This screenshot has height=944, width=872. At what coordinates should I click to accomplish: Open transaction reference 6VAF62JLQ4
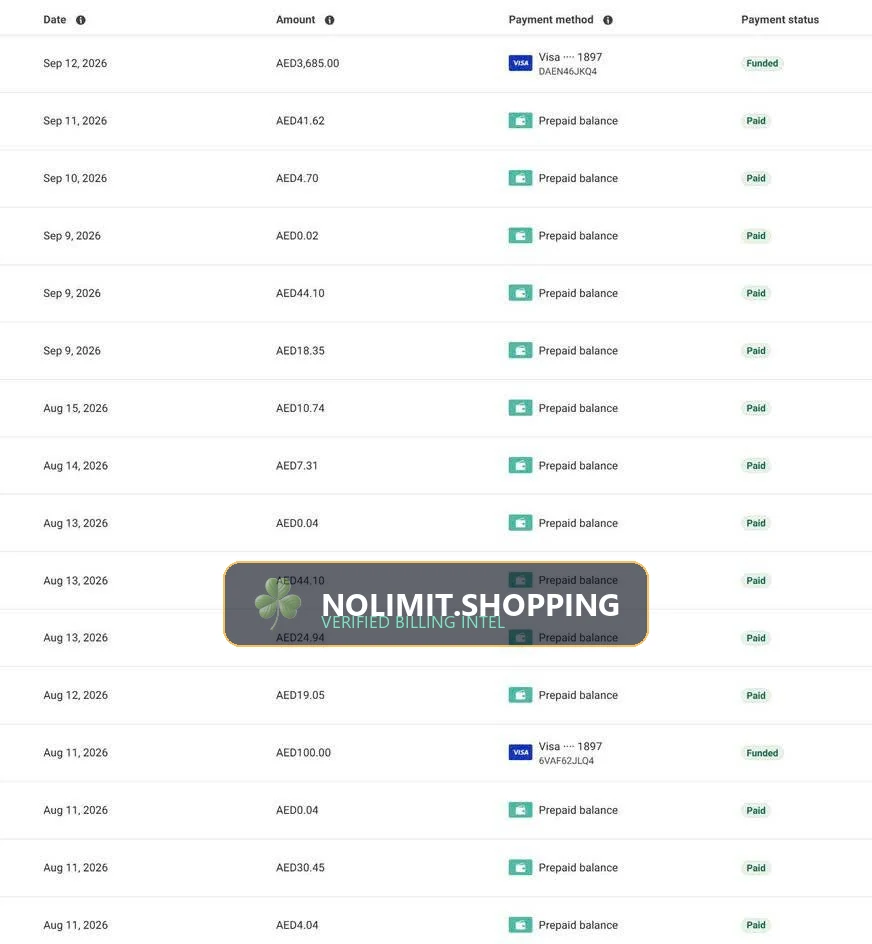(x=566, y=760)
